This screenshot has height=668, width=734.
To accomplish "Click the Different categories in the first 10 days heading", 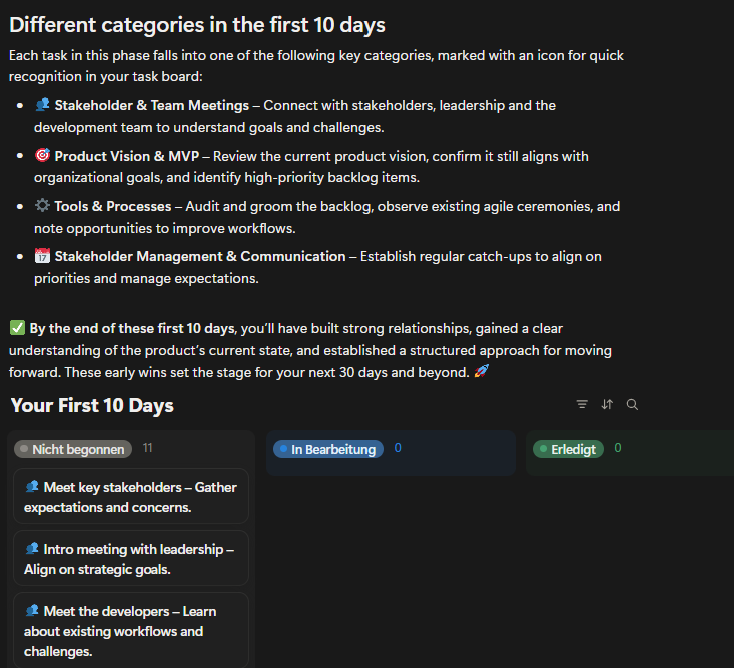I will (x=197, y=25).
